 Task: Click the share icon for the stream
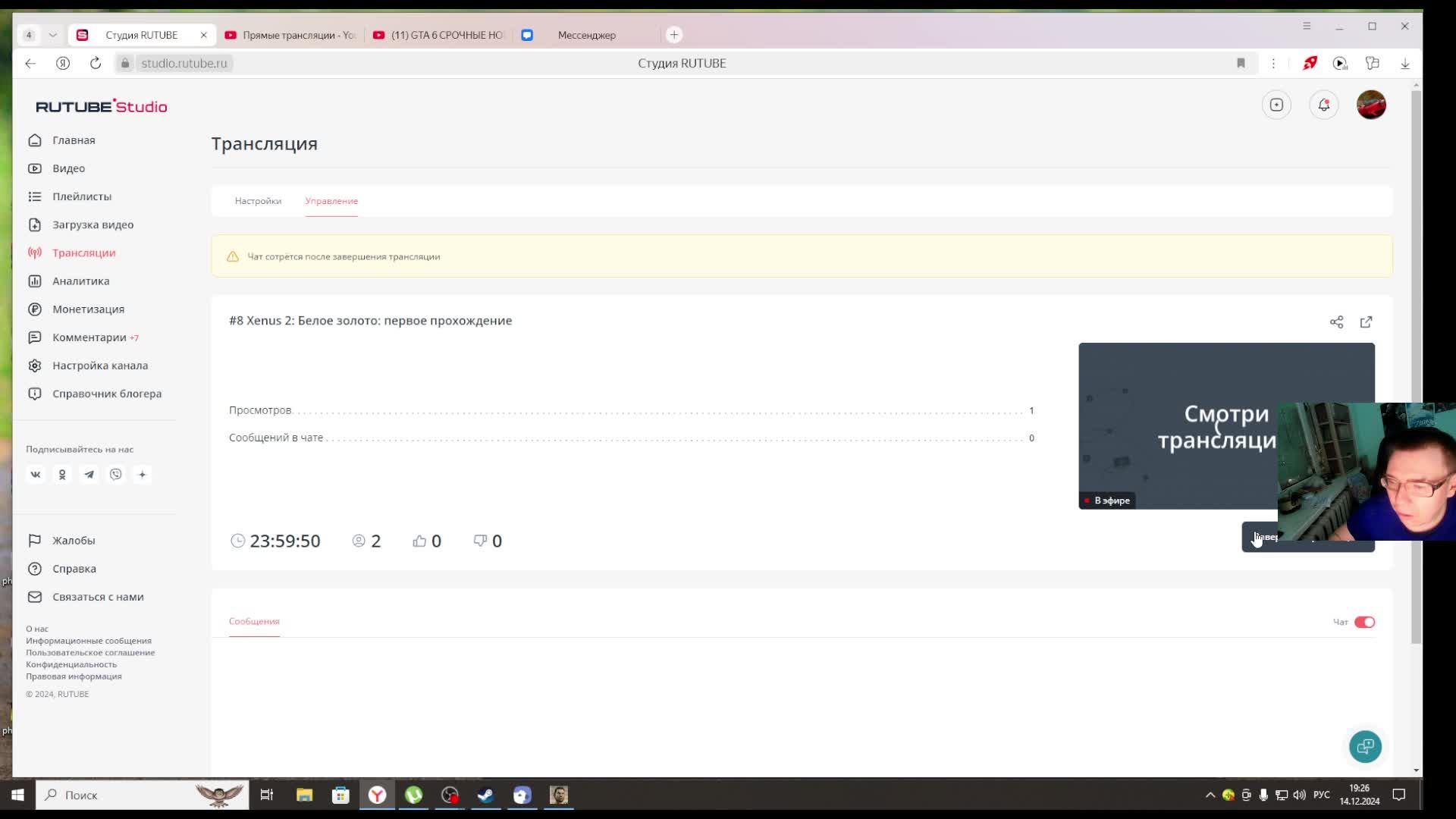point(1336,322)
